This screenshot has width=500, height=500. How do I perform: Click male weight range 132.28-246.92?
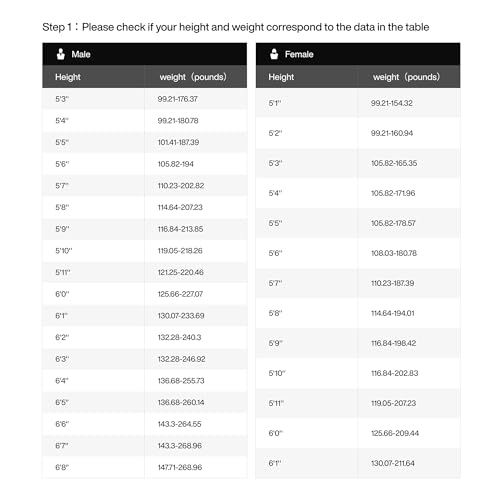[x=181, y=359]
